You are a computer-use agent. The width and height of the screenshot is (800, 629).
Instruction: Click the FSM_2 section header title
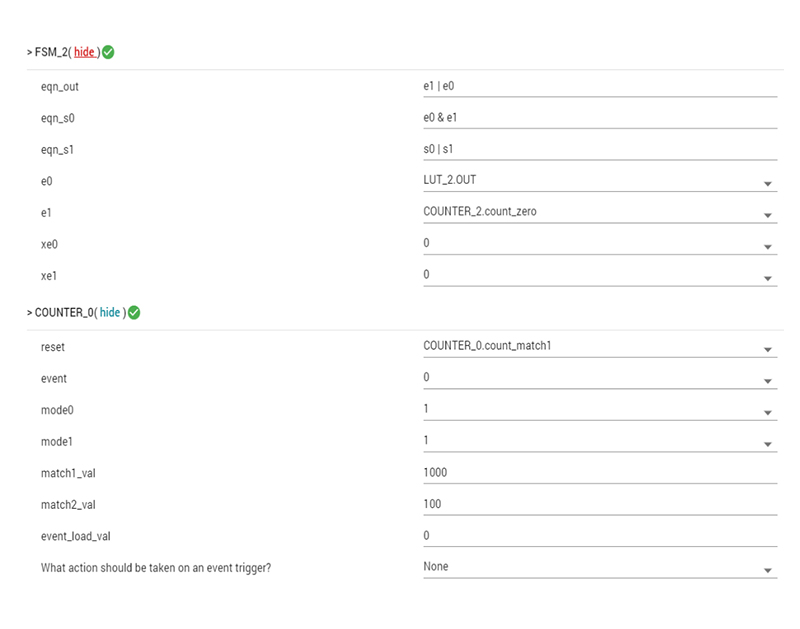(x=48, y=52)
